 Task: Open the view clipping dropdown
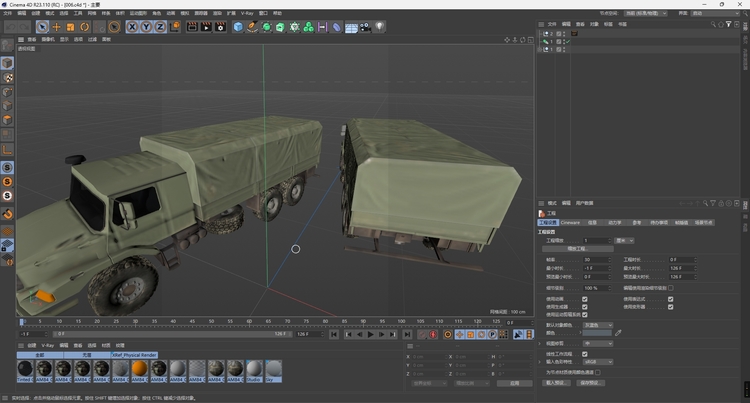tap(597, 344)
